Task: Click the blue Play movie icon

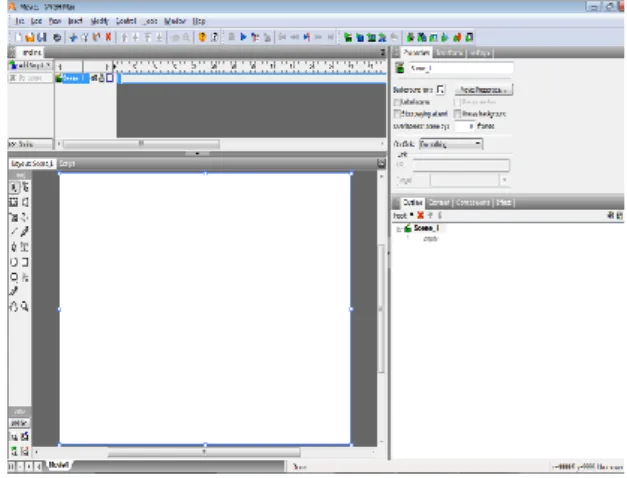Action: pos(243,37)
